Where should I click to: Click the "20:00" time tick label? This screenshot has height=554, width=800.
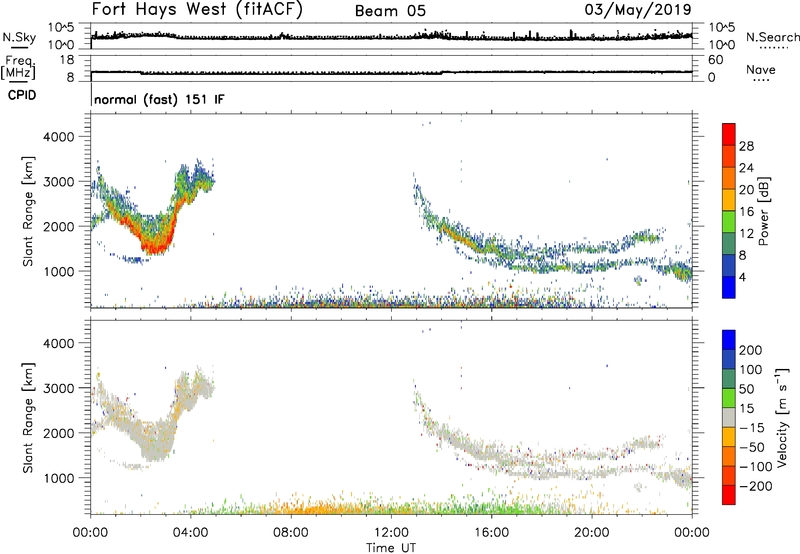tap(591, 533)
